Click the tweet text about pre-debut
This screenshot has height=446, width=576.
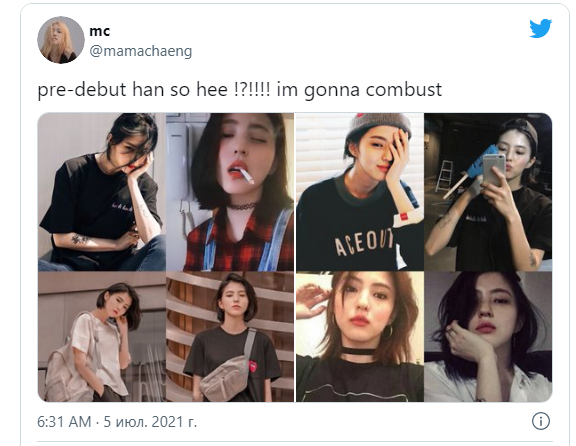tap(240, 90)
